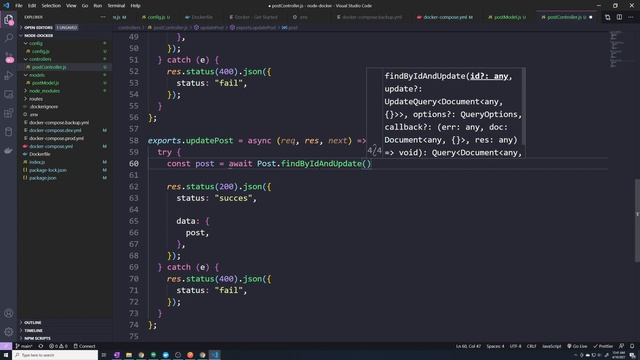The width and height of the screenshot is (640, 360).
Task: Click the Spaces: 4 indentation setting
Action: click(495, 346)
